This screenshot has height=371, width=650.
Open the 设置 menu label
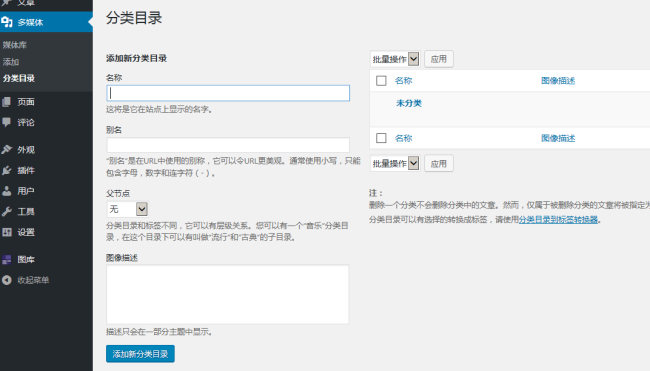pos(26,232)
